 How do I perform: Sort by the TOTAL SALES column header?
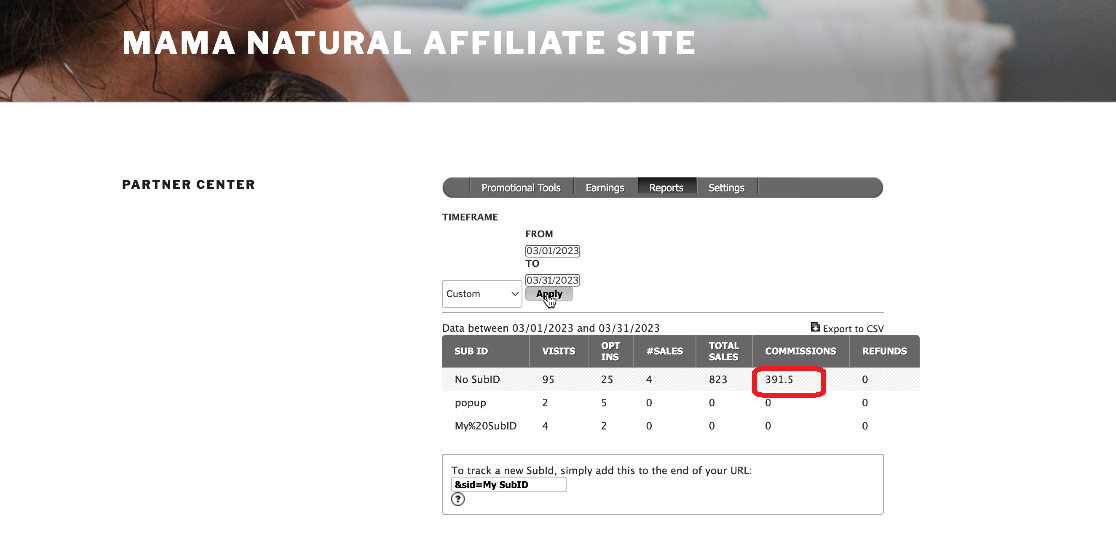coord(724,352)
